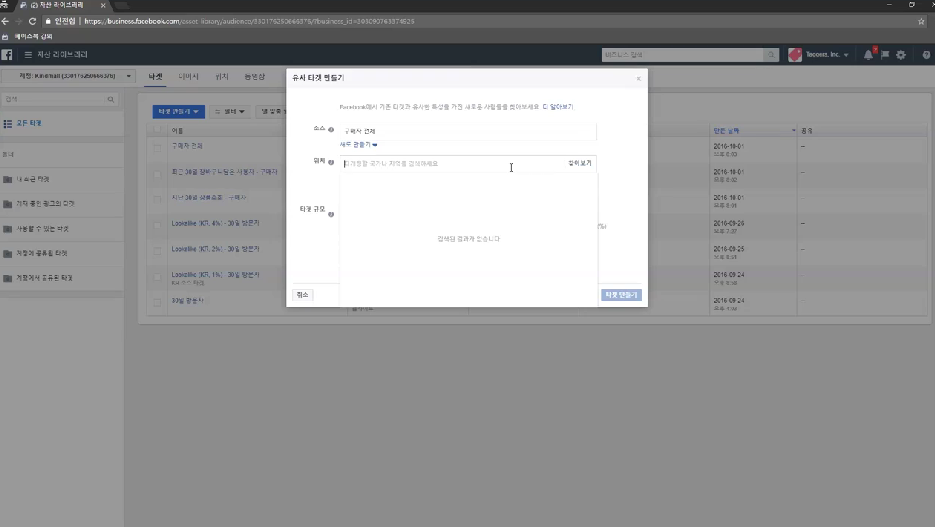
Task: Click the 타겟 만들기 button in dialog
Action: tap(621, 295)
